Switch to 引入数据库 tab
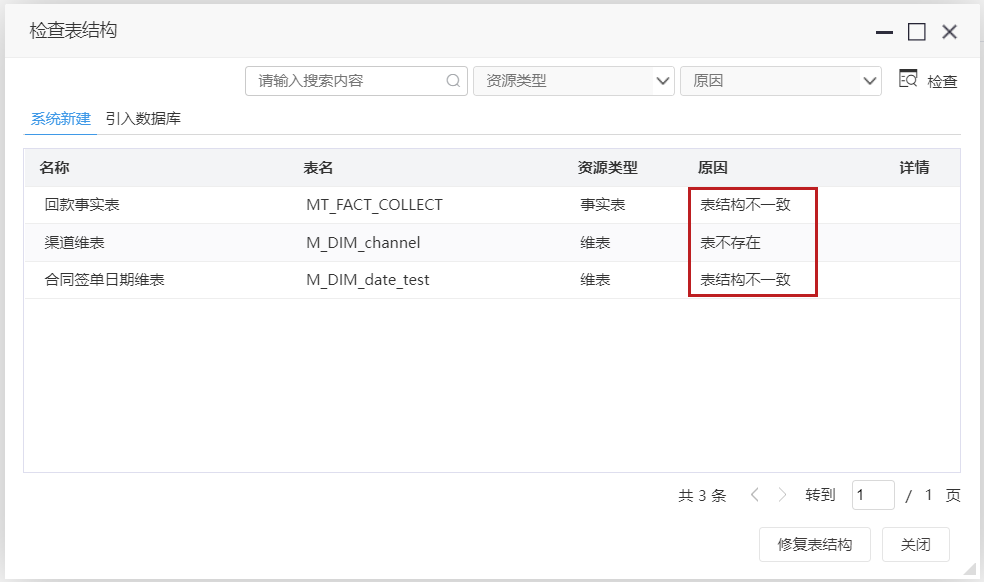 (143, 119)
